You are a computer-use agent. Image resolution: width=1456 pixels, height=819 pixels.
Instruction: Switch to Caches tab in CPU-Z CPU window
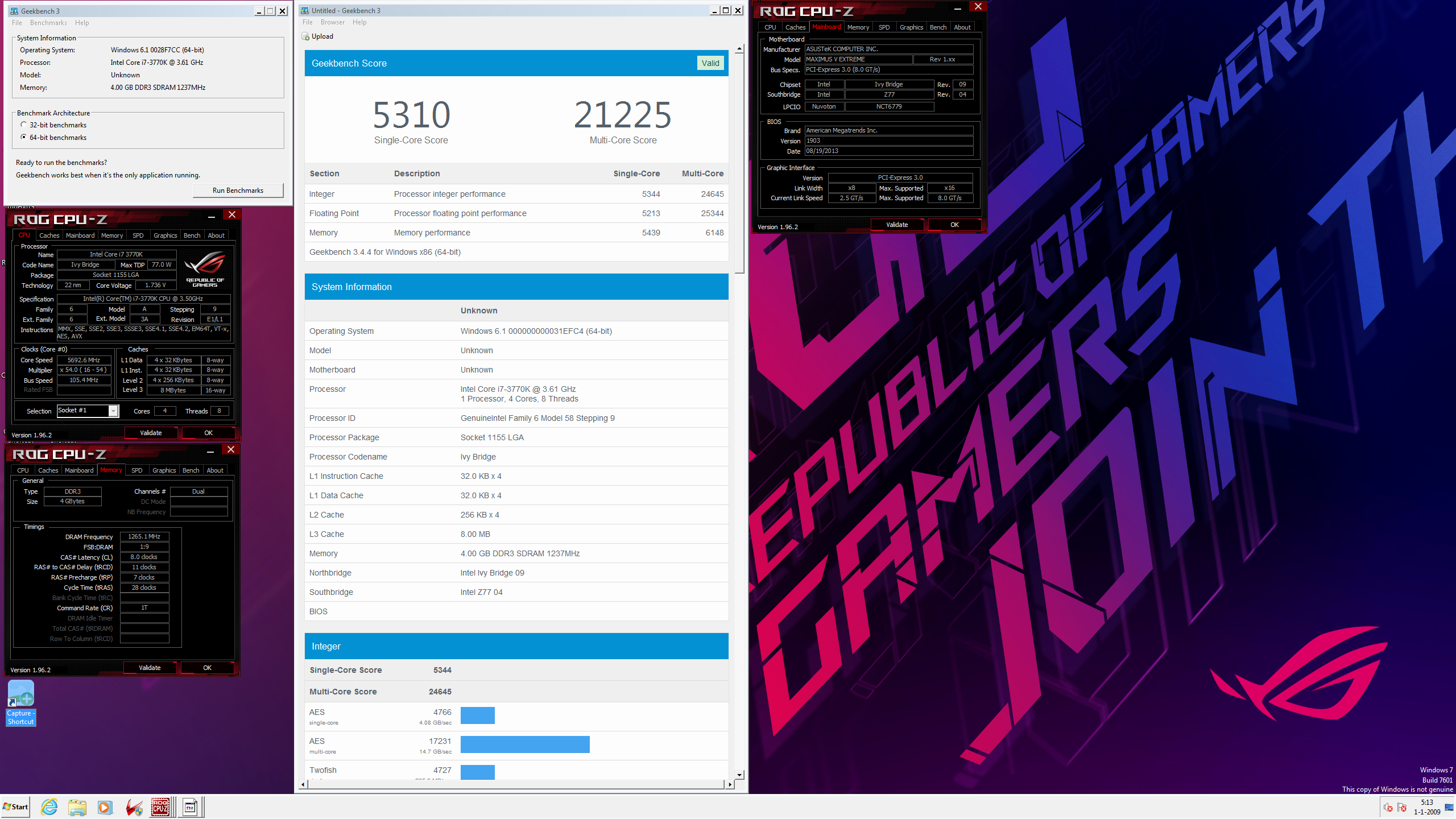pyautogui.click(x=49, y=235)
